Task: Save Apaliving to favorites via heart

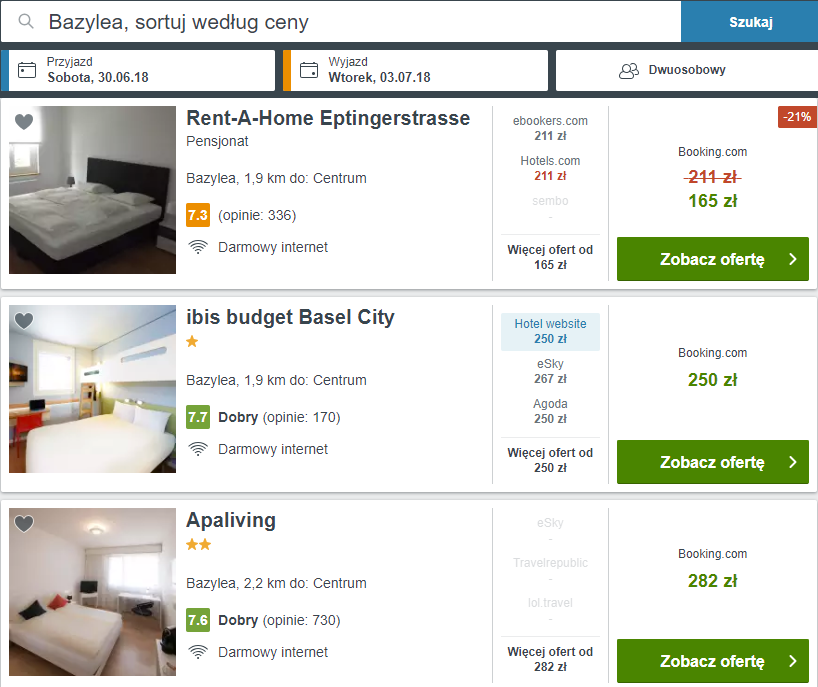Action: (x=24, y=523)
